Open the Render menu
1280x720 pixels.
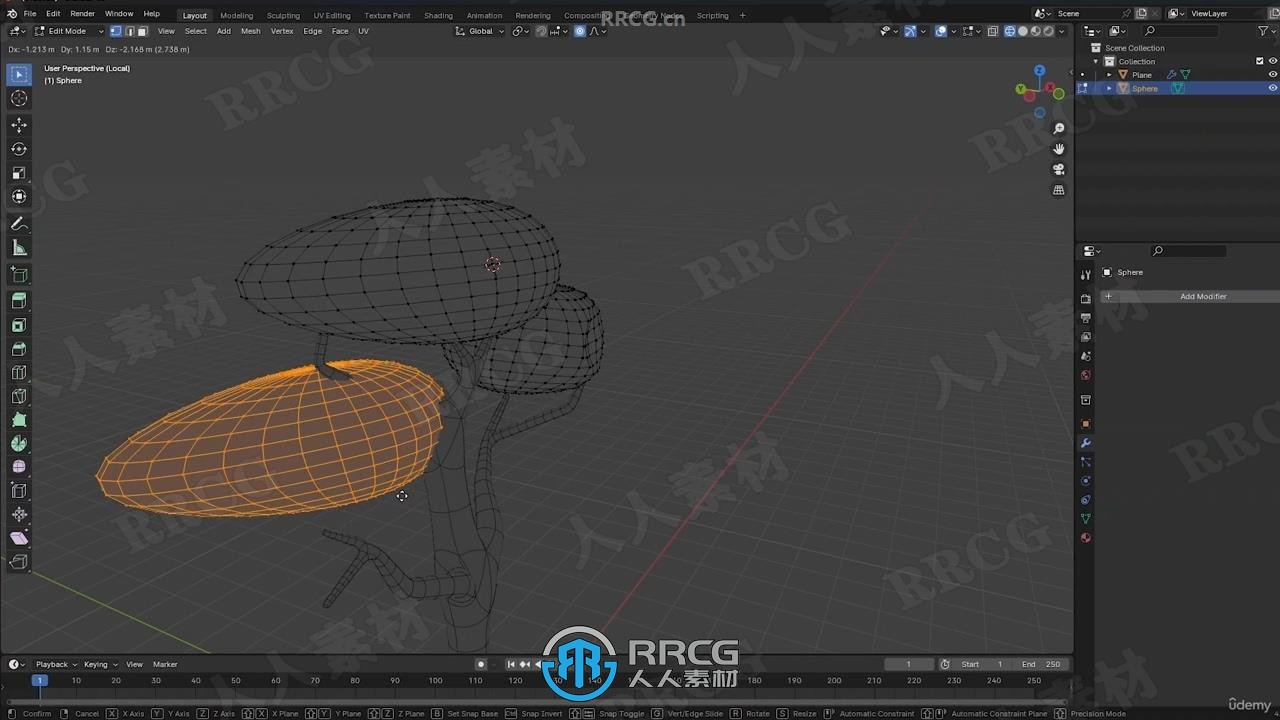pyautogui.click(x=82, y=14)
